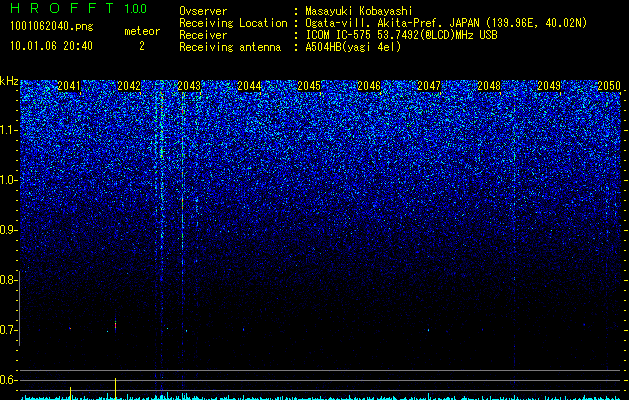This screenshot has height=400, width=629.
Task: Click the 2044 time marker
Action: tap(249, 86)
